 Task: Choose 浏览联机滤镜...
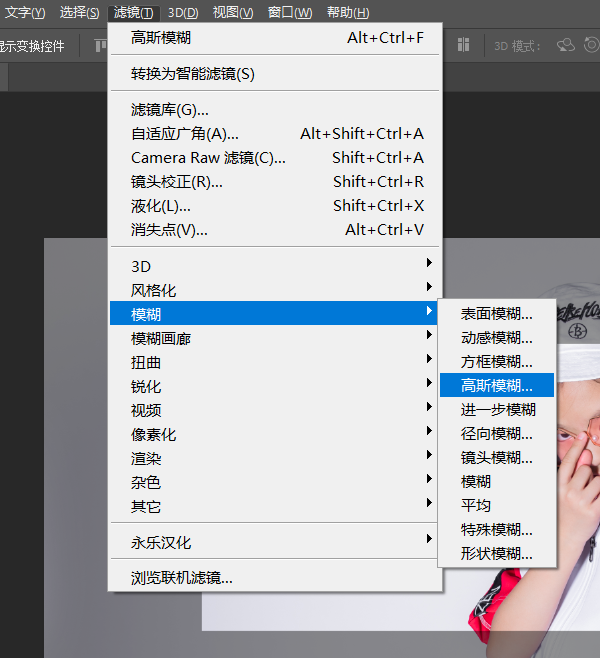click(x=275, y=578)
